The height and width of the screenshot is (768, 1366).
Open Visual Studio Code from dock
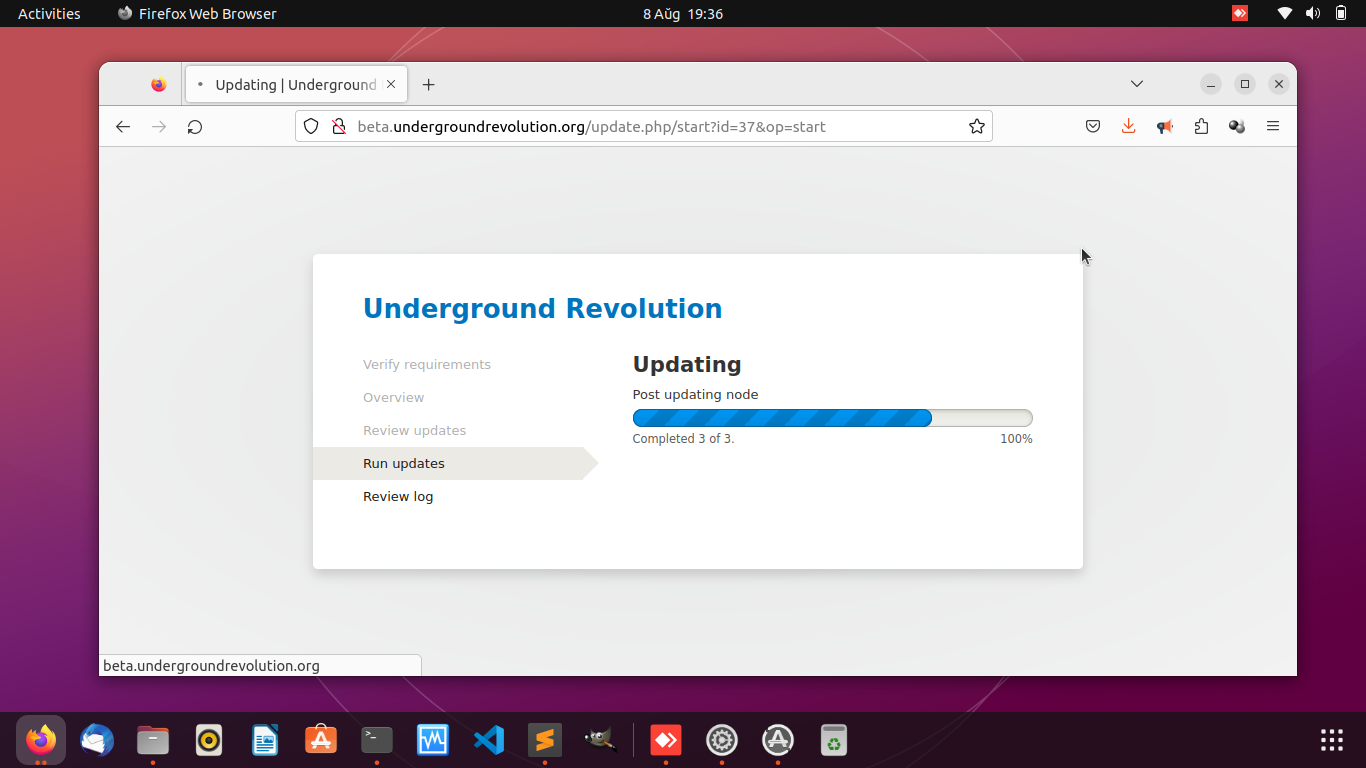[489, 740]
